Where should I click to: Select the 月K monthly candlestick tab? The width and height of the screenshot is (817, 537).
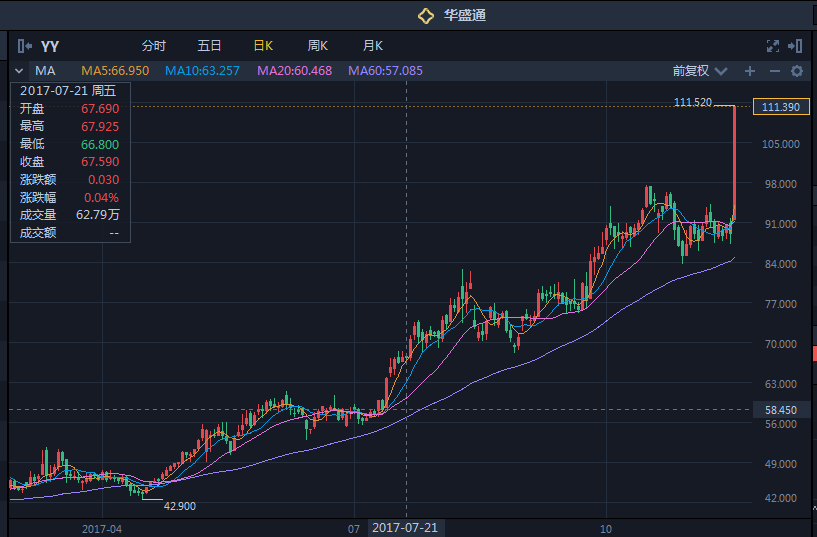coord(373,46)
